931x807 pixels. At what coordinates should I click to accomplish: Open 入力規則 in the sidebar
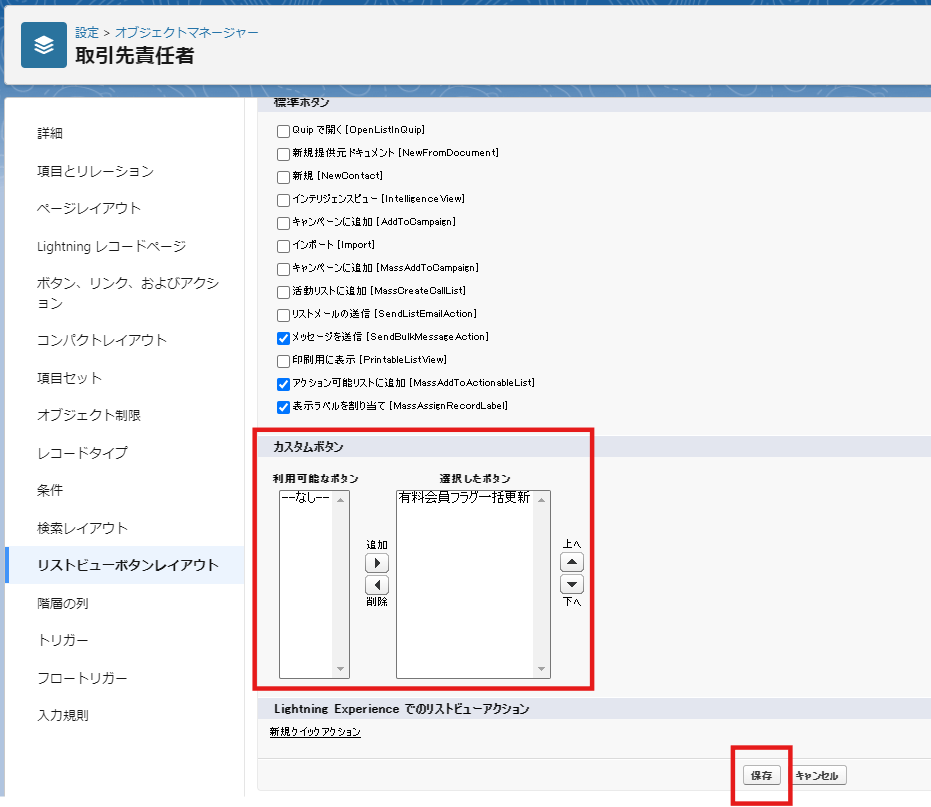point(63,715)
